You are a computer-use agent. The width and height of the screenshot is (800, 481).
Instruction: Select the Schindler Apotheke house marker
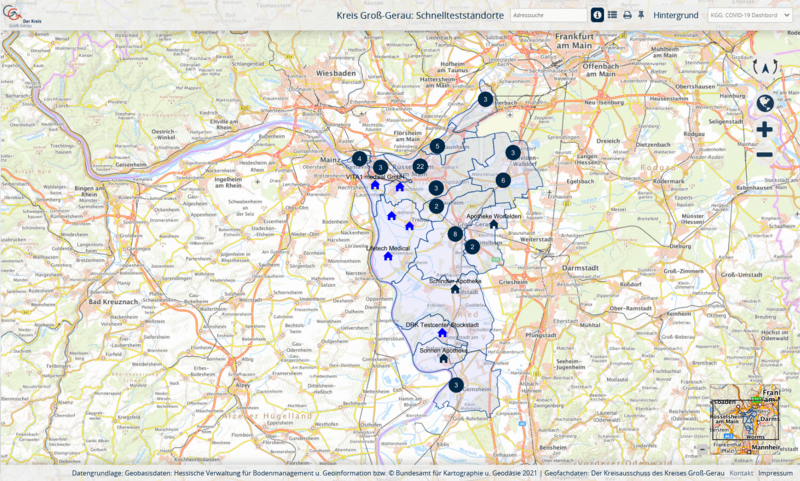pyautogui.click(x=455, y=290)
